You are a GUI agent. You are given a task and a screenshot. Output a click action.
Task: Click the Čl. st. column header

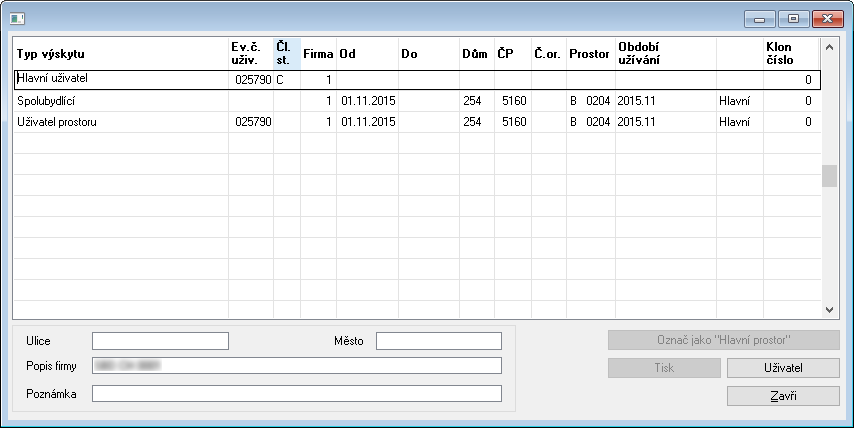[x=287, y=53]
